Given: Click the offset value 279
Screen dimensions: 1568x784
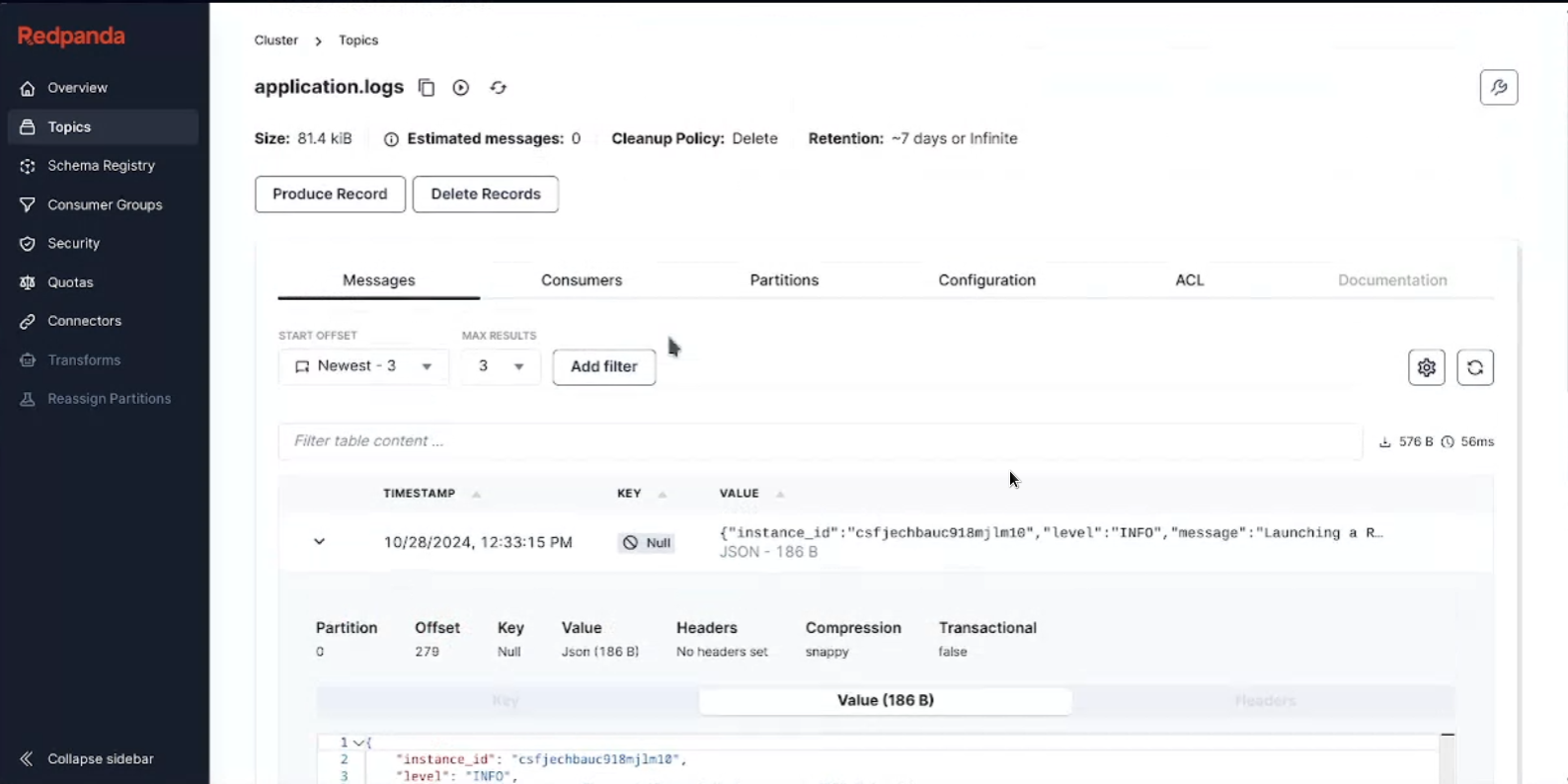Looking at the screenshot, I should [x=427, y=652].
